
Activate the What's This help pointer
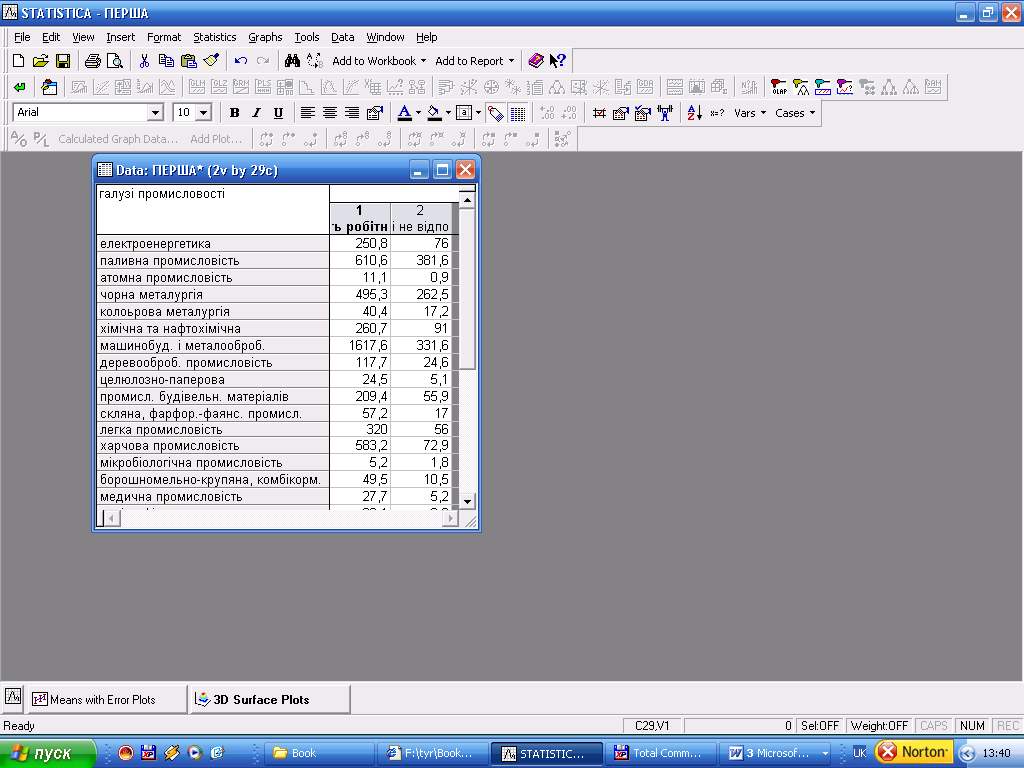click(x=557, y=61)
